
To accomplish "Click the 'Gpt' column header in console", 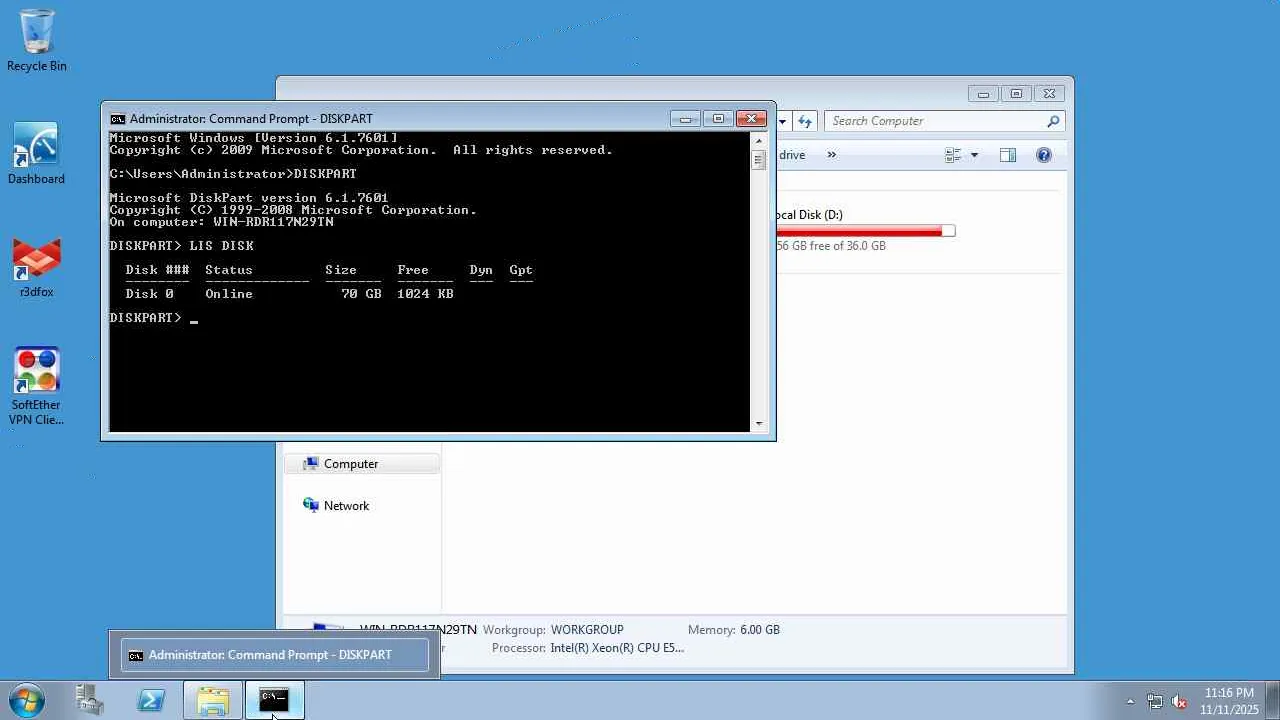I will click(521, 270).
